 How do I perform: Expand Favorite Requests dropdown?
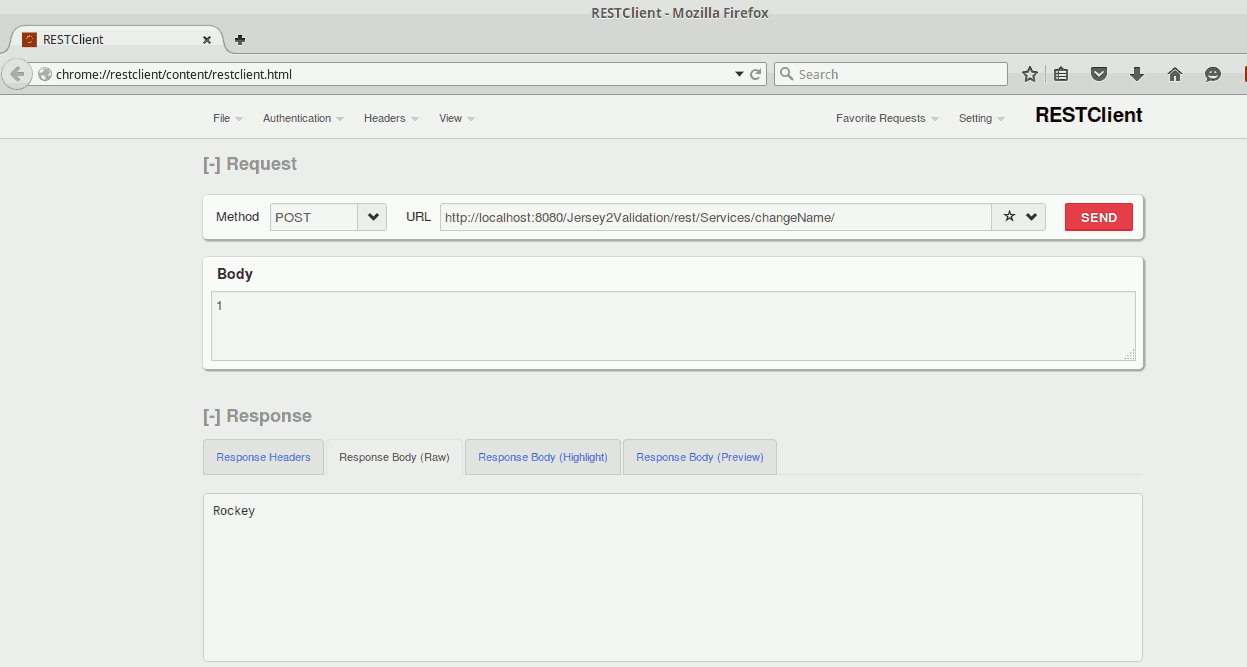pyautogui.click(x=888, y=118)
